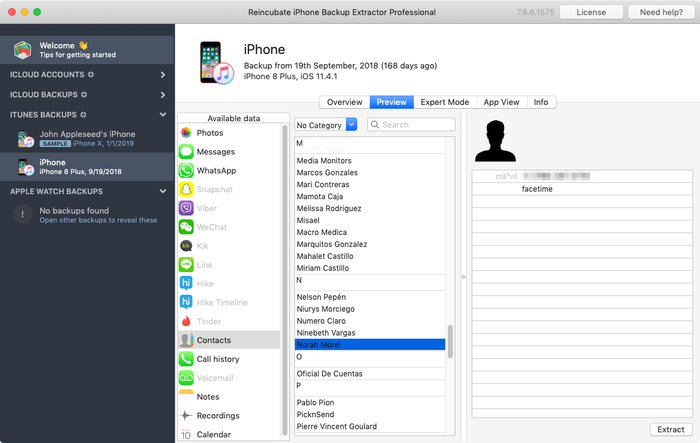Switch to the Preview tab
The width and height of the screenshot is (700, 443).
[392, 102]
